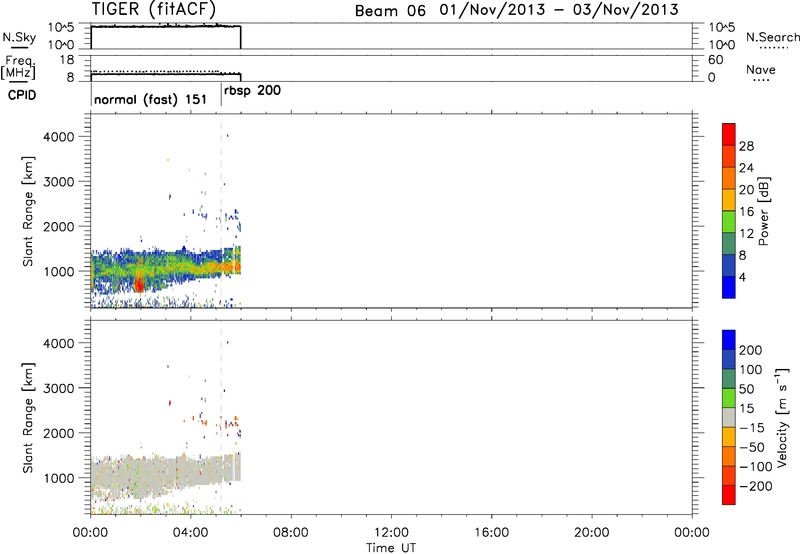Click the 4000 tick on the power panel
This screenshot has width=800, height=554.
point(59,137)
